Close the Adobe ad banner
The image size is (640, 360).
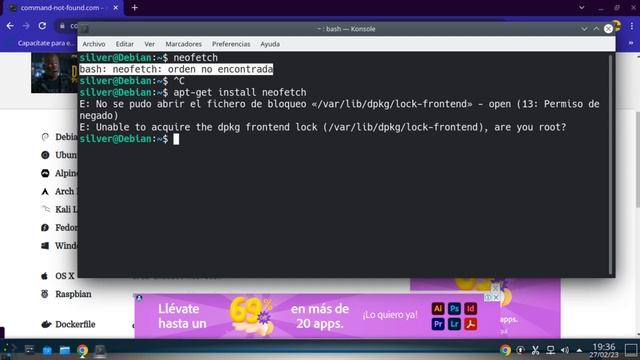[496, 298]
